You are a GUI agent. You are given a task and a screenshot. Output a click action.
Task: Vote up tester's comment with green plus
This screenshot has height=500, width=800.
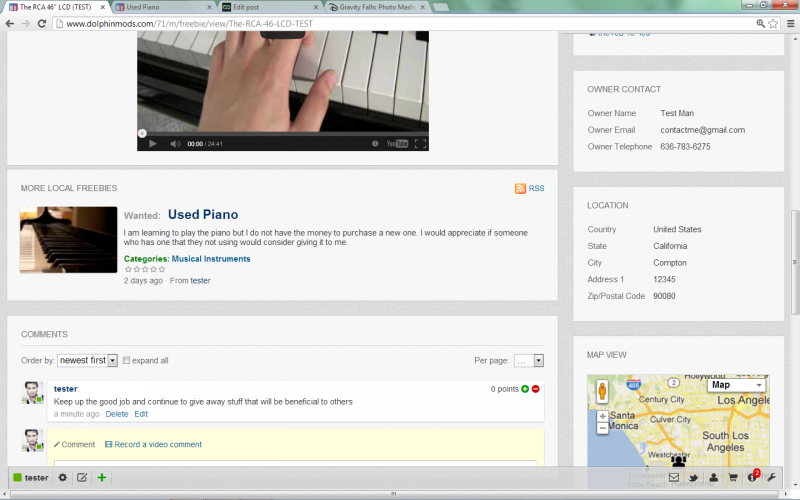coord(525,389)
